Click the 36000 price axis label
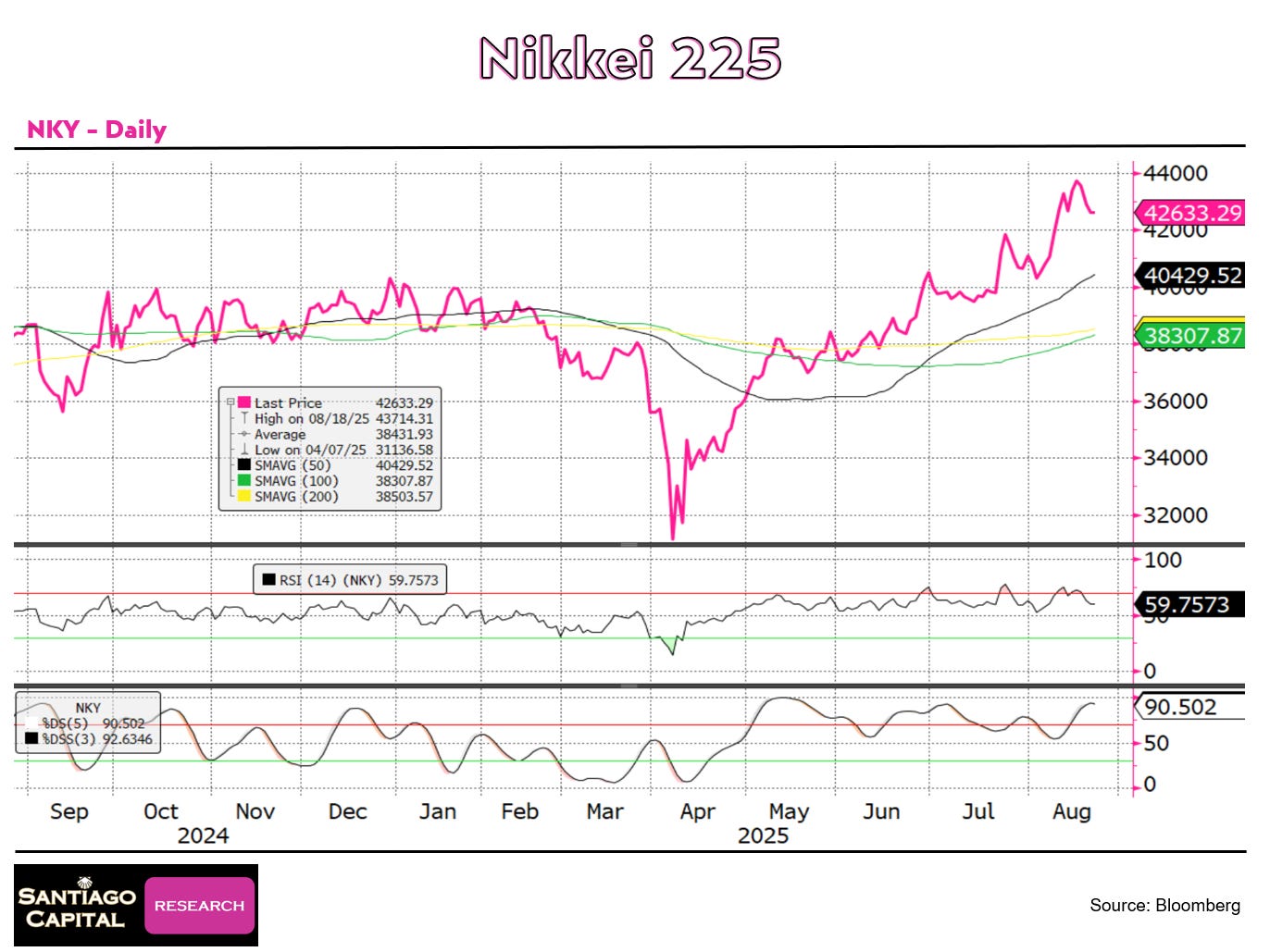The height and width of the screenshot is (952, 1270). tap(1176, 402)
